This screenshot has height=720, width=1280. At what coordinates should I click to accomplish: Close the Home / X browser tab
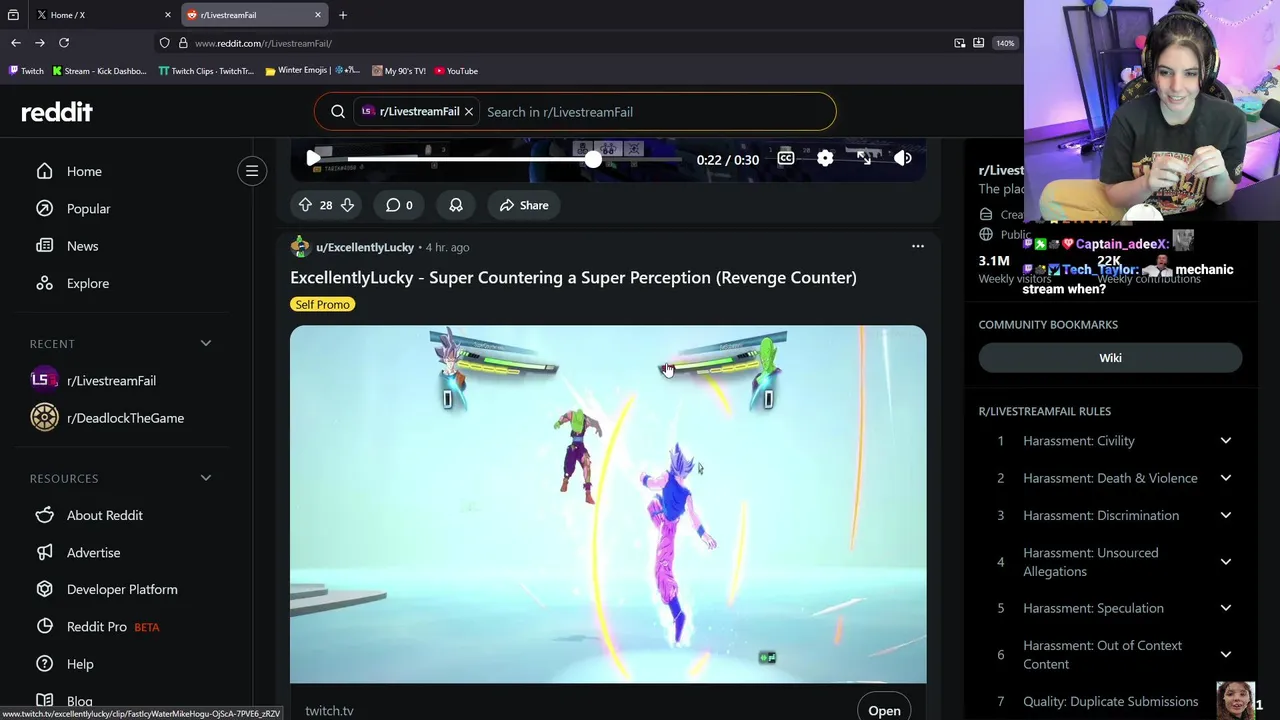[x=167, y=15]
